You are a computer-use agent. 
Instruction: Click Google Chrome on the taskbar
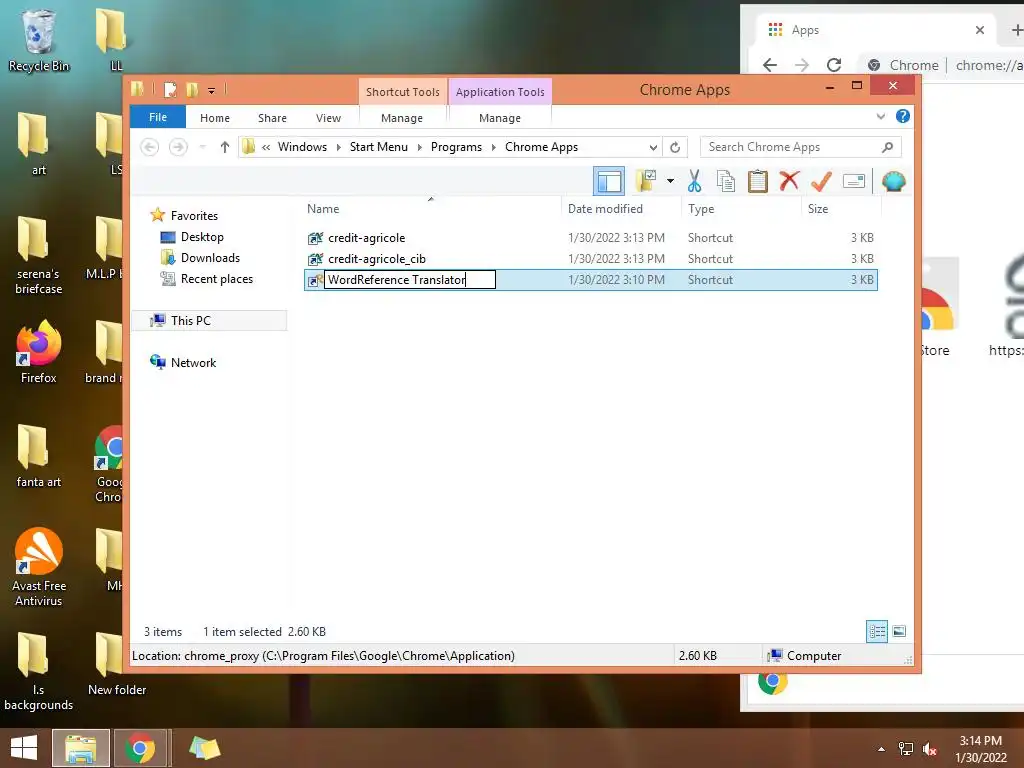[140, 748]
